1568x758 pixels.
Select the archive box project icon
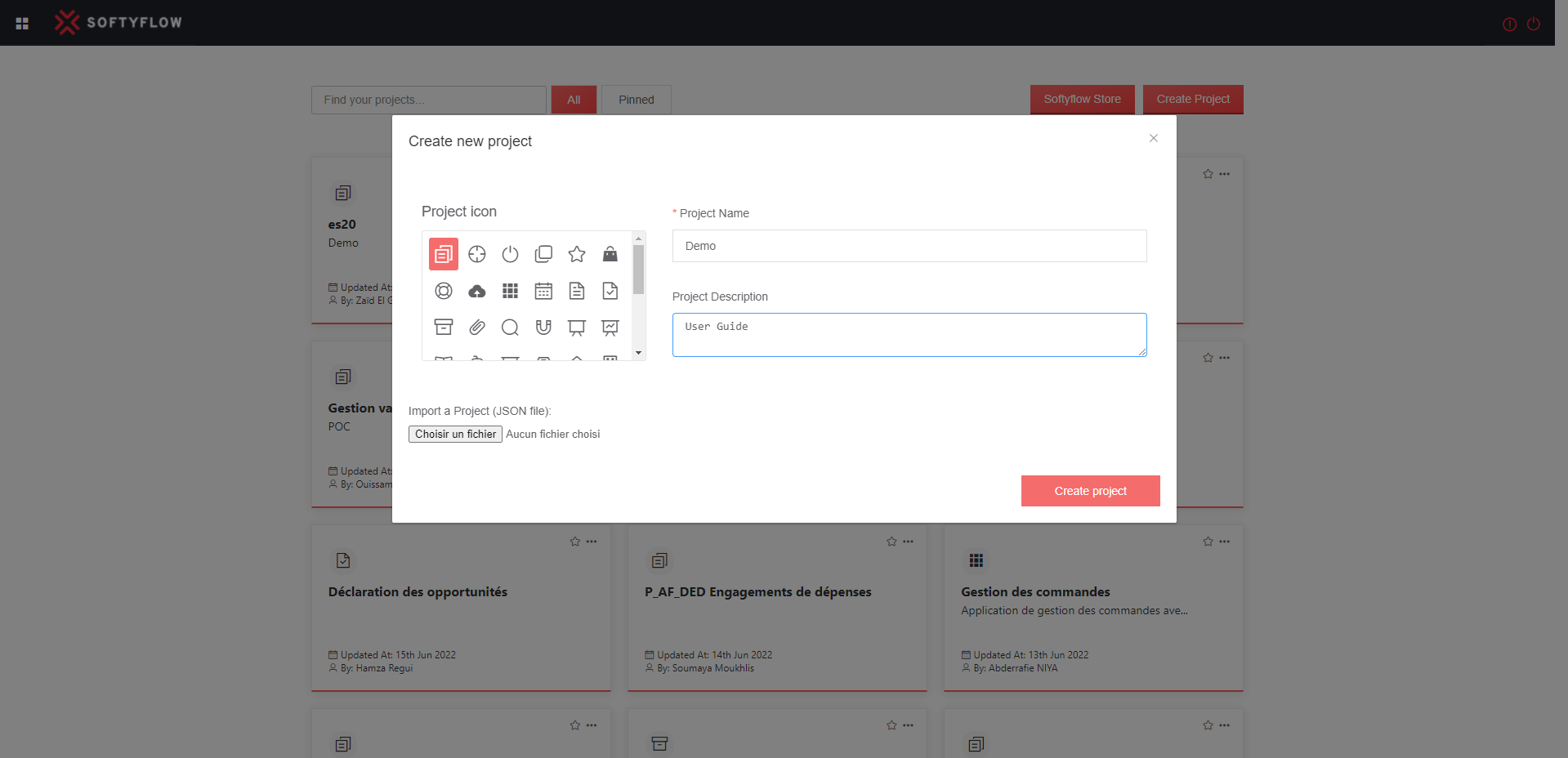click(x=444, y=328)
